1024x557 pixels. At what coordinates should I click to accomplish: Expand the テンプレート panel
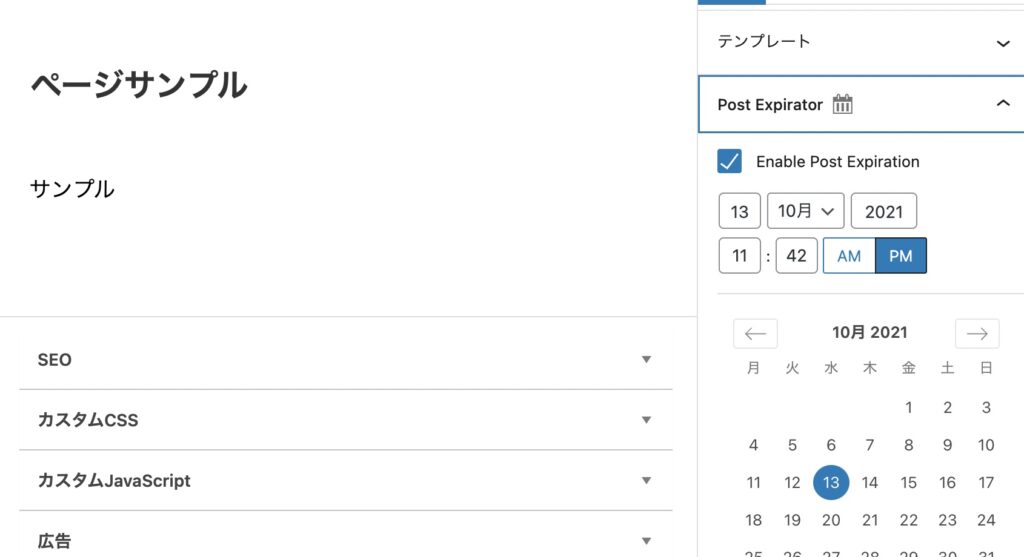[1003, 42]
